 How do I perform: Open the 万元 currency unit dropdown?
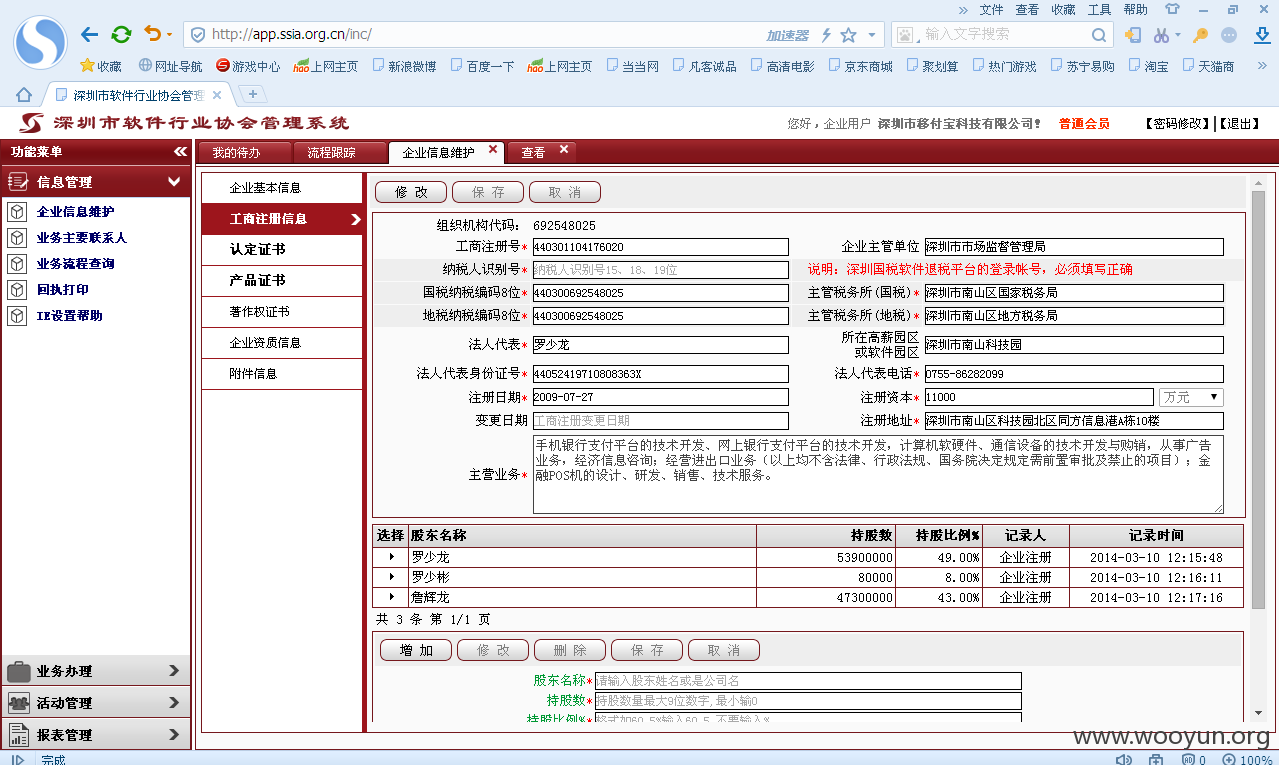1191,397
